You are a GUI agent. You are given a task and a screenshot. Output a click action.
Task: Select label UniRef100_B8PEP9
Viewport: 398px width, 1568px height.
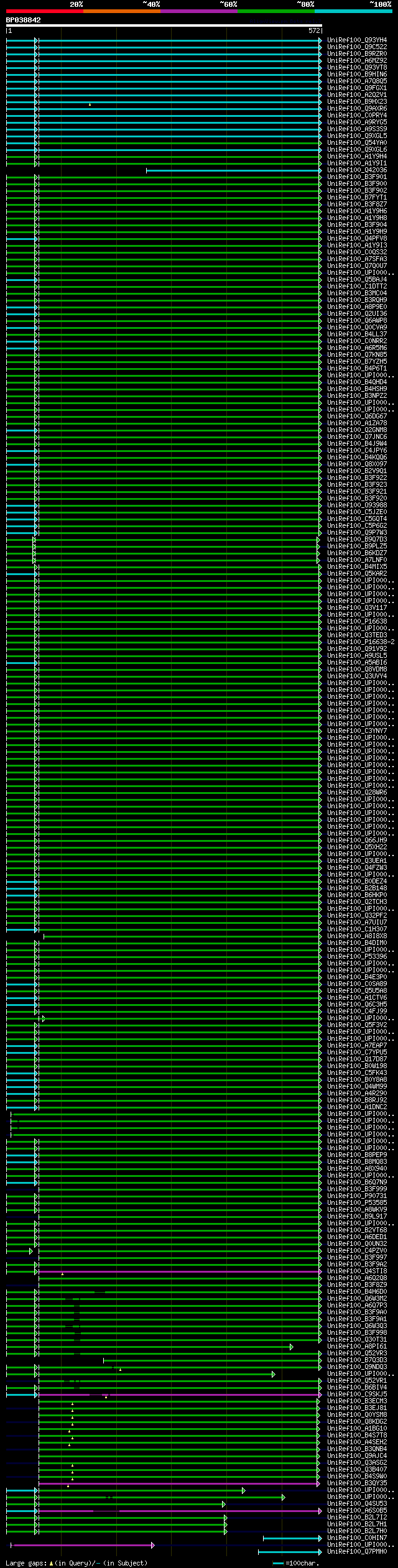click(357, 1156)
